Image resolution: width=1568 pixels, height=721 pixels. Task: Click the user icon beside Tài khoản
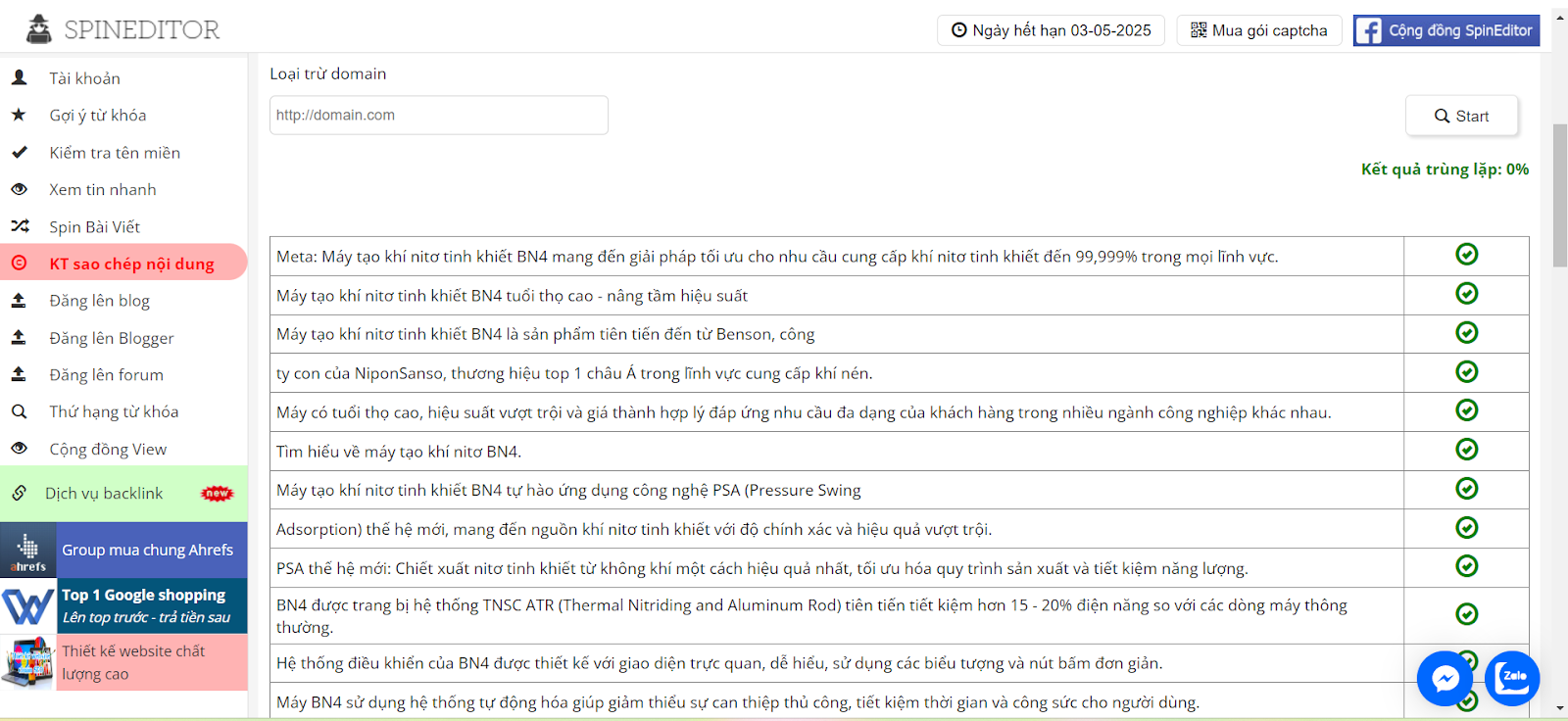pos(19,77)
